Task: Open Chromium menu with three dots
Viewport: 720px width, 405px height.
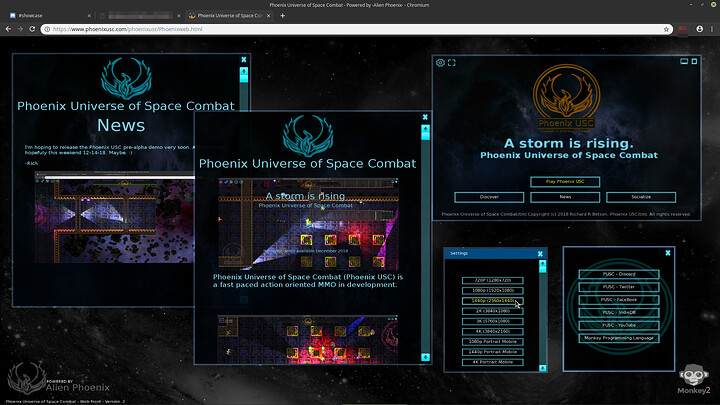Action: click(x=712, y=29)
